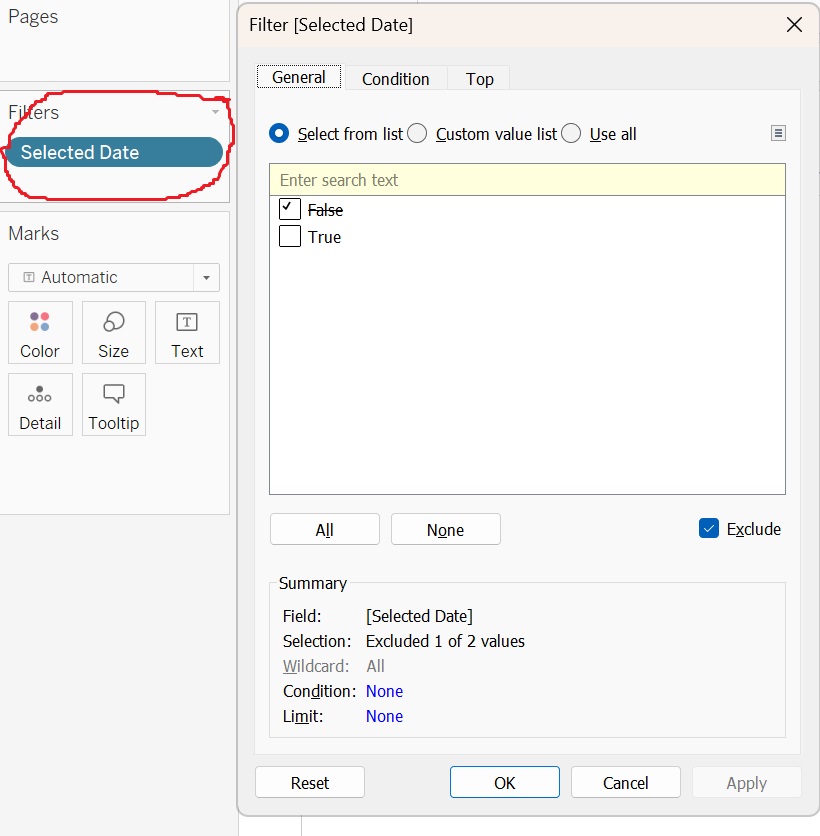Image resolution: width=820 pixels, height=836 pixels.
Task: Check the True value checkbox
Action: (x=290, y=237)
